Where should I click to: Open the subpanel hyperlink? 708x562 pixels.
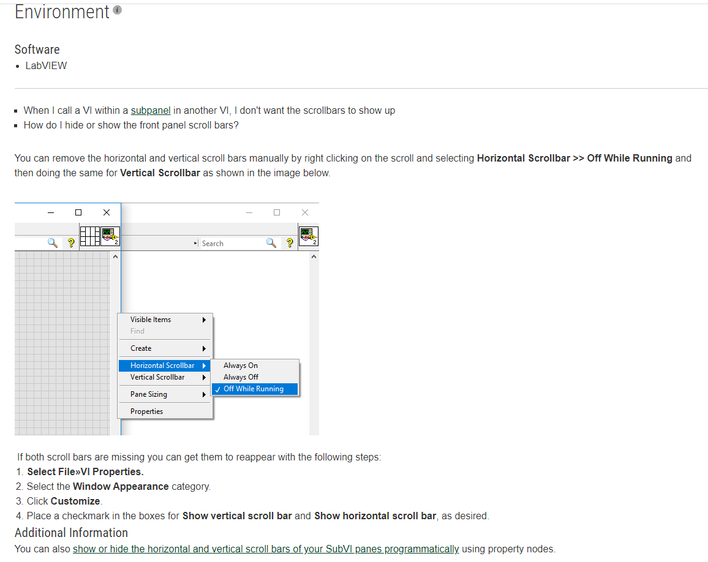(150, 111)
